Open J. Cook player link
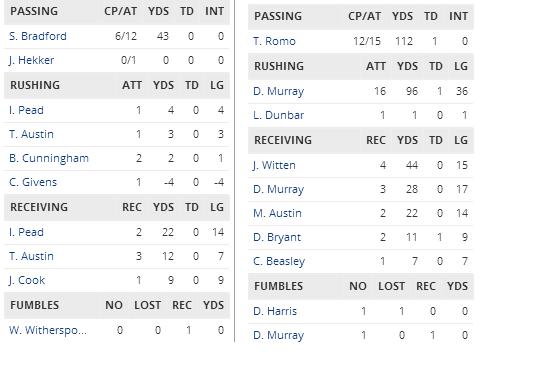 [27, 280]
